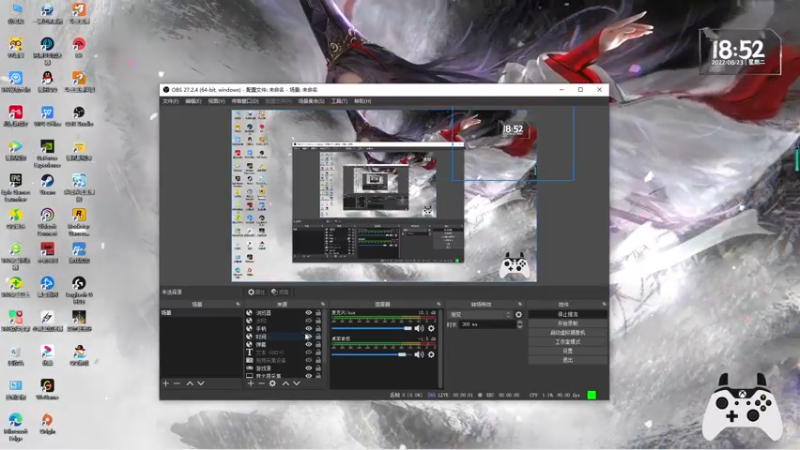Open the 文件(F) menu

(x=170, y=101)
